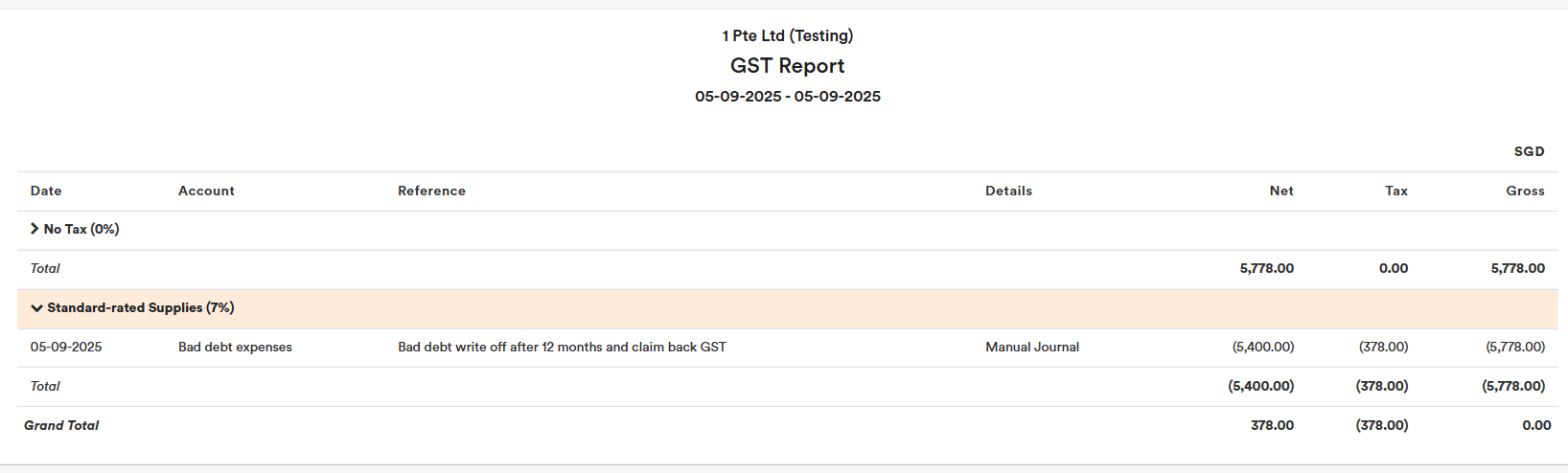Click the Details column header

click(x=1008, y=191)
